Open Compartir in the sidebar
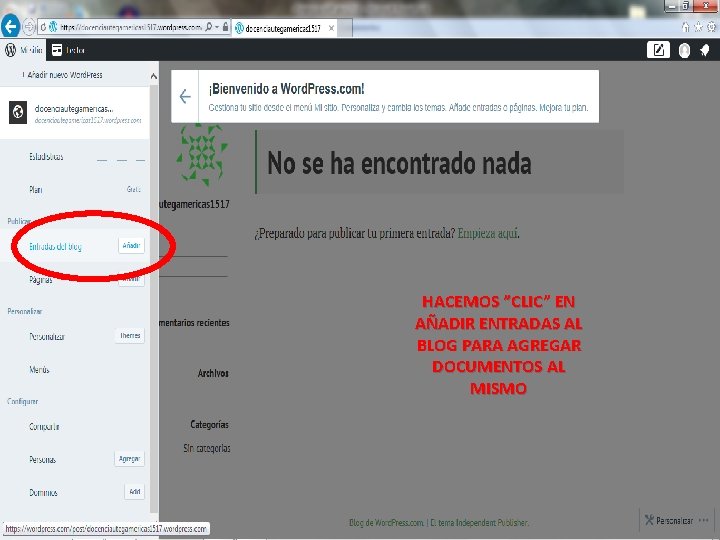 (x=44, y=427)
